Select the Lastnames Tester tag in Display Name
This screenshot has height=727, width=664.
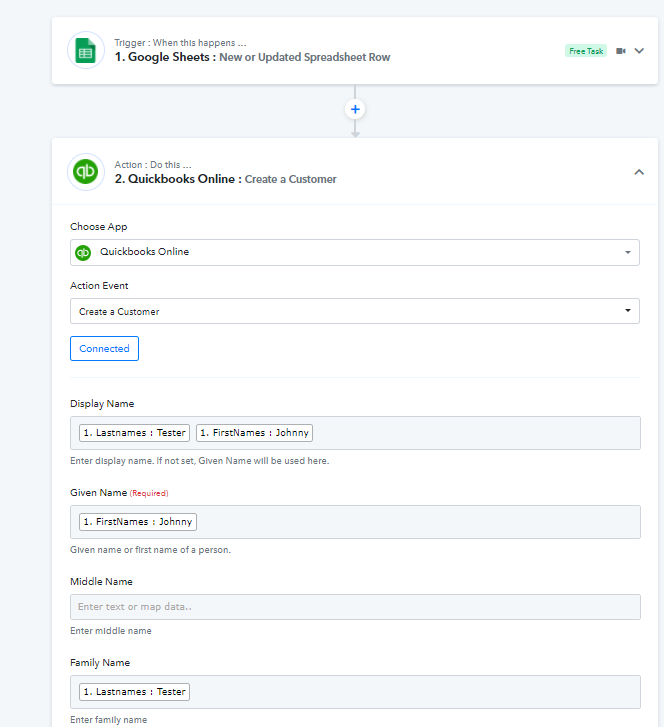point(134,433)
